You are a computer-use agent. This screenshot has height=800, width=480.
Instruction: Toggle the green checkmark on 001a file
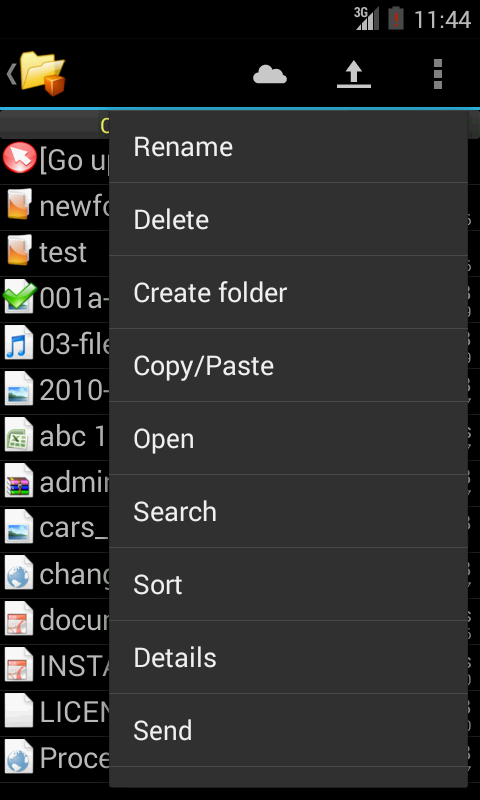coord(19,297)
